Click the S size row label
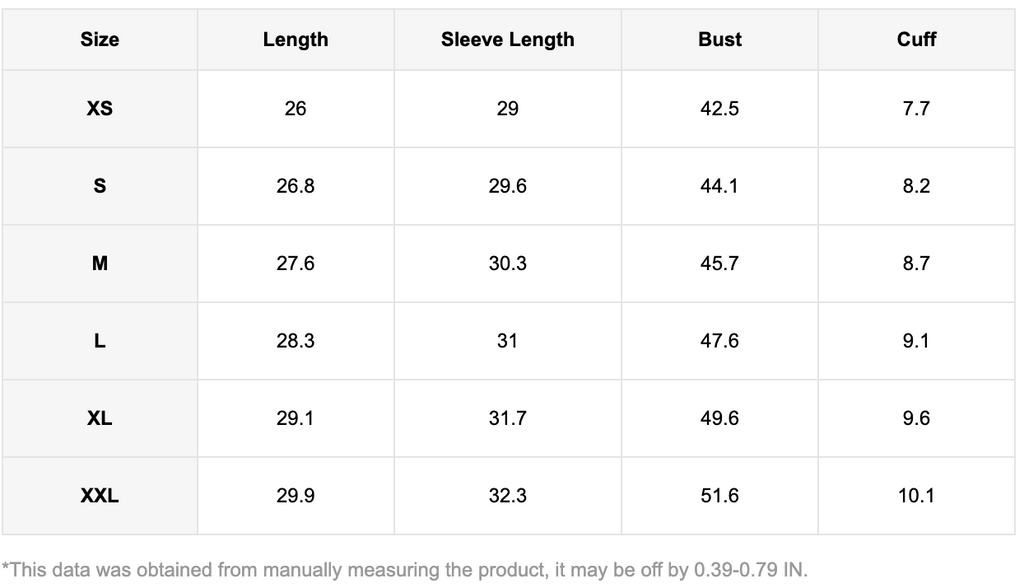The height and width of the screenshot is (588, 1024). coord(100,186)
